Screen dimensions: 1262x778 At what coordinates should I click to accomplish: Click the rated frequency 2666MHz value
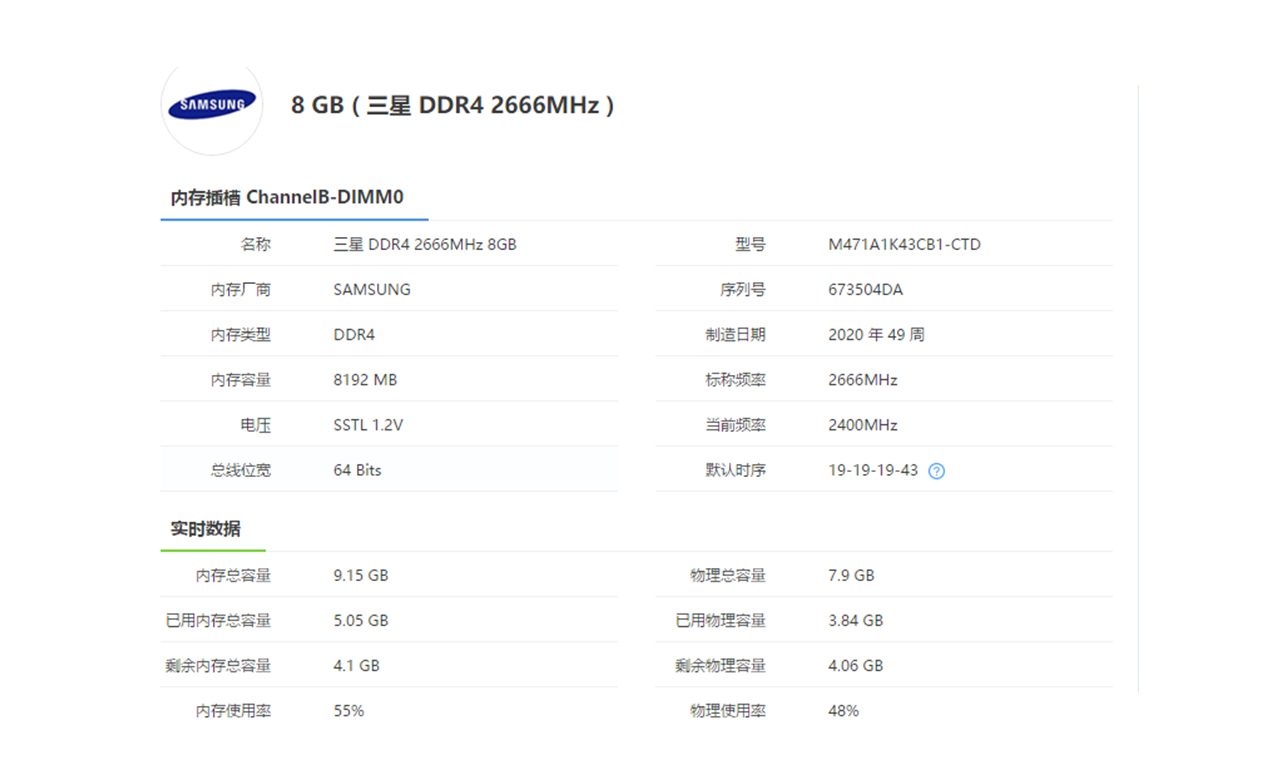click(x=863, y=380)
